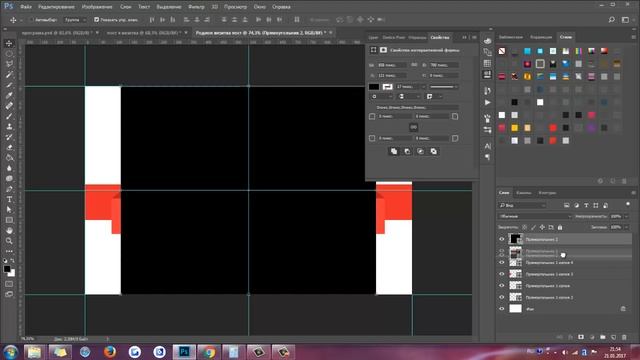Click the Subtract Front Shape icon
The image size is (640, 360).
click(x=407, y=151)
